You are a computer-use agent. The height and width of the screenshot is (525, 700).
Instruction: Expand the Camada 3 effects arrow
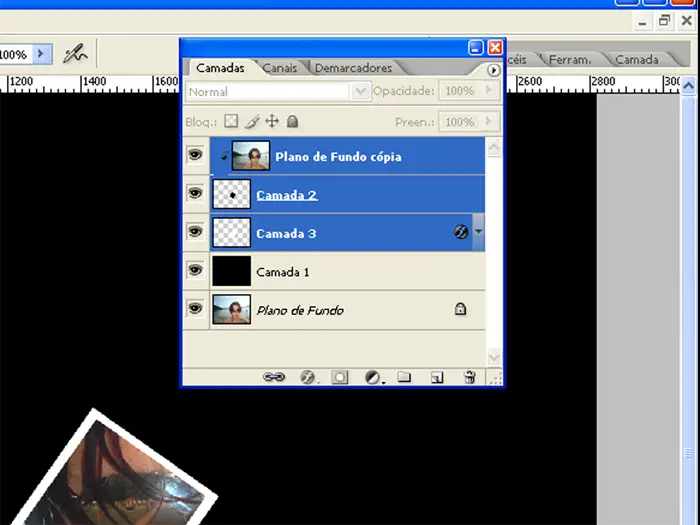[x=478, y=232]
